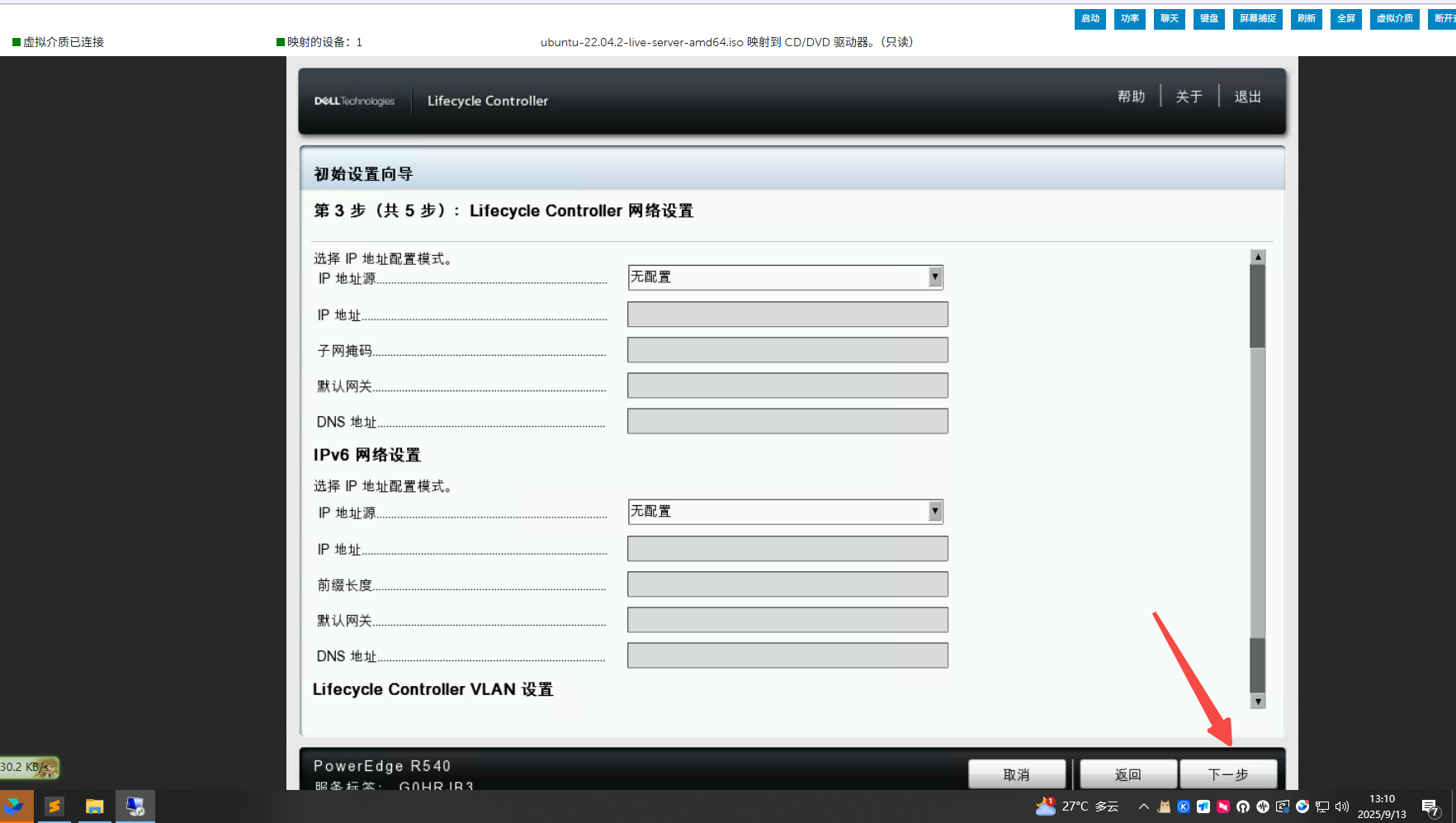
Task: Show hidden system tray icons
Action: tap(1144, 806)
